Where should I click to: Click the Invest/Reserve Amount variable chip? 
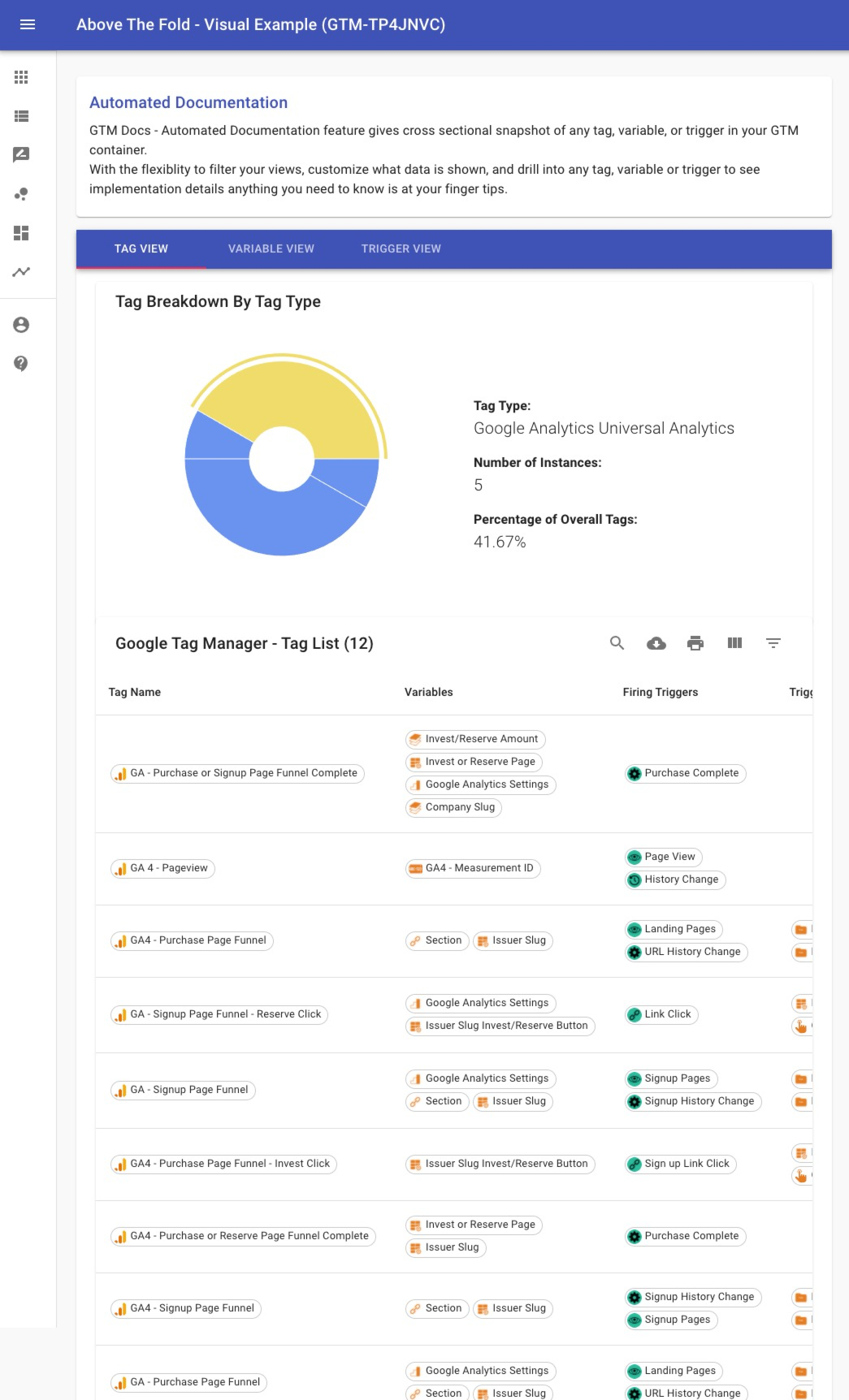[475, 739]
